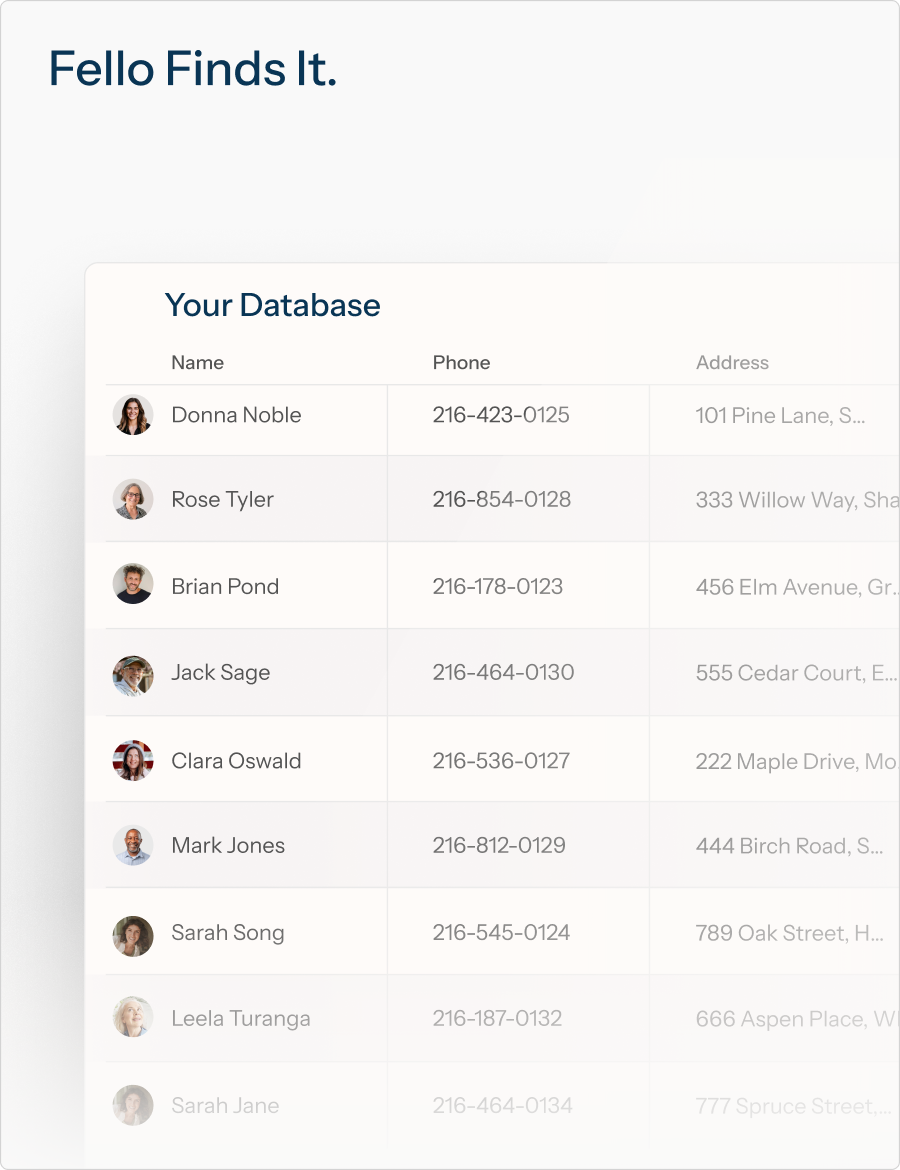900x1170 pixels.
Task: Click the address 777 Spruce Street
Action: tap(793, 1107)
